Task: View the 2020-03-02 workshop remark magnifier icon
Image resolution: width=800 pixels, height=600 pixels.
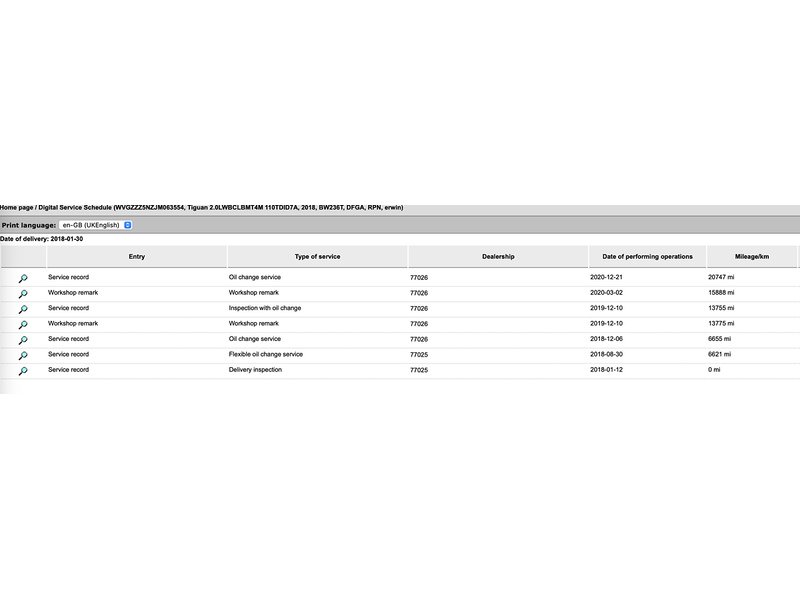Action: pos(23,294)
